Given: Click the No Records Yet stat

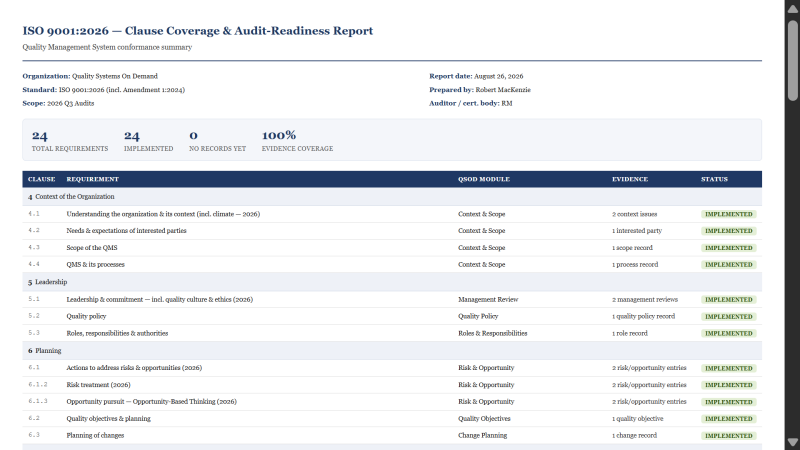Looking at the screenshot, I should click(x=217, y=140).
